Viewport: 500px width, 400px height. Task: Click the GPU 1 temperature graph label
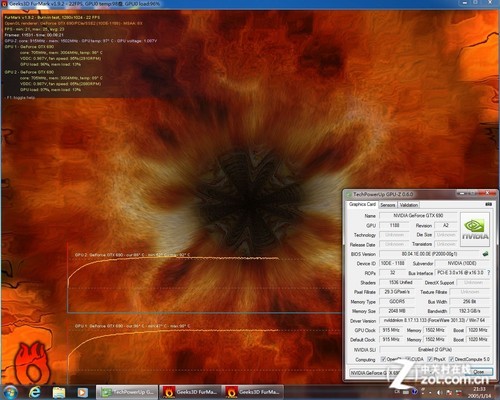click(132, 326)
